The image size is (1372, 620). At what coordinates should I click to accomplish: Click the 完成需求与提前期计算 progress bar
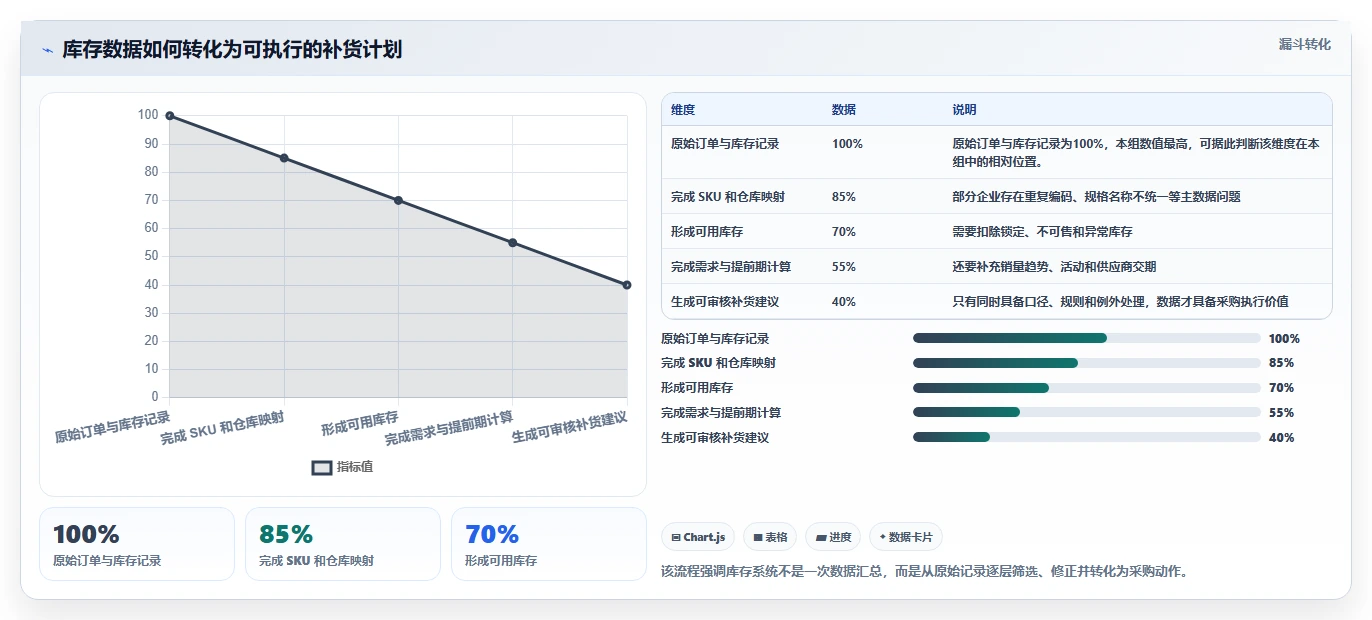(x=1087, y=412)
